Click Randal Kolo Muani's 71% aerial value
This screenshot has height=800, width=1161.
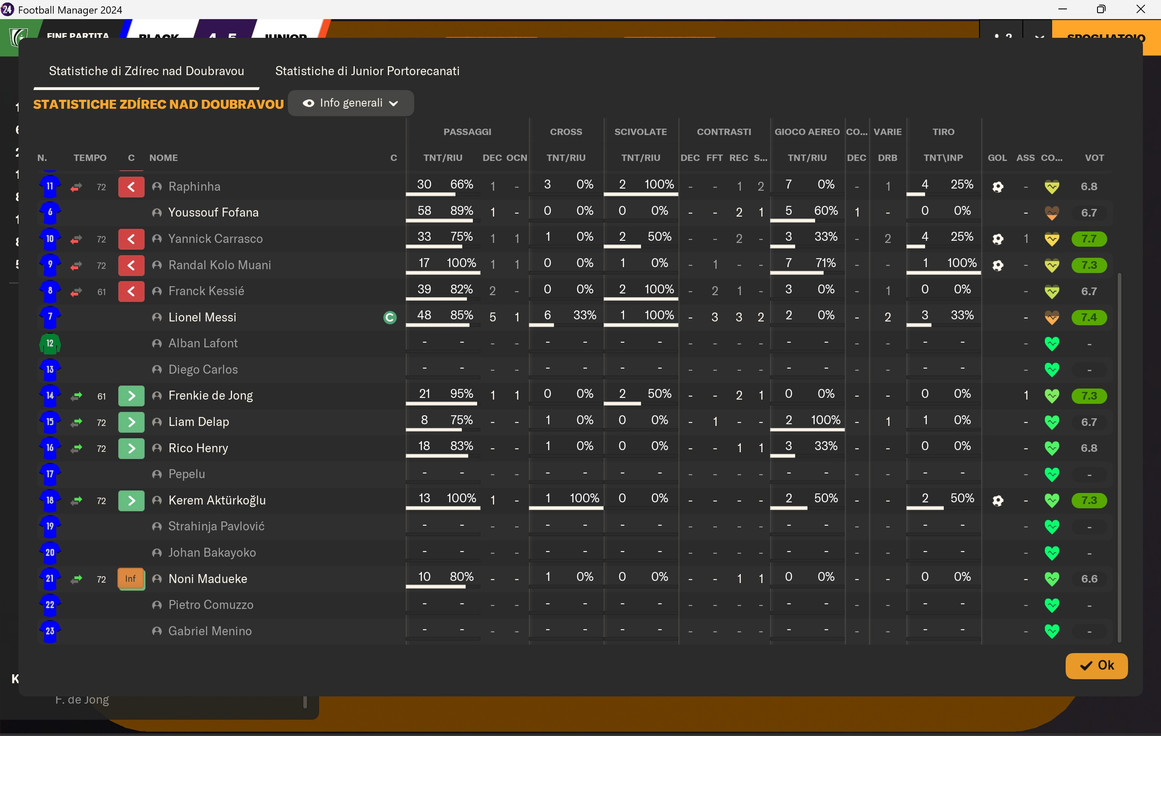pos(826,263)
